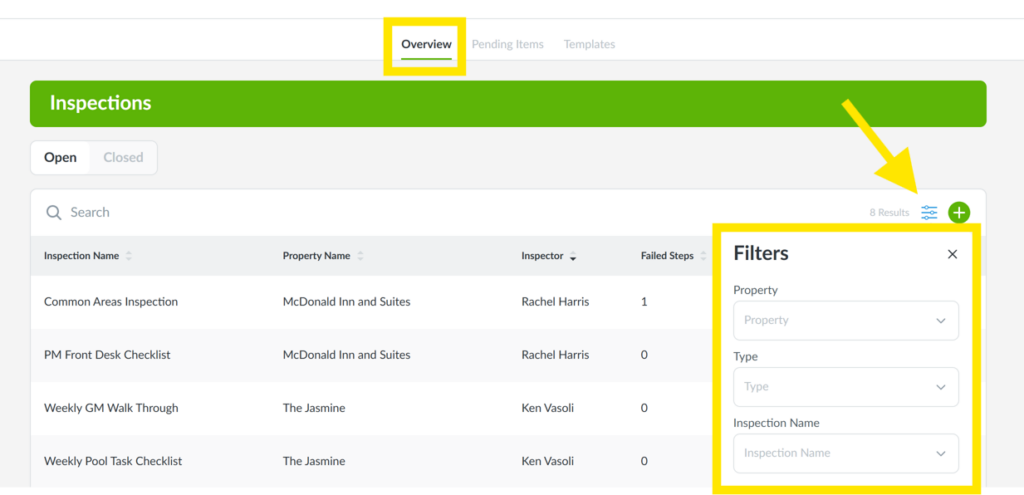Sort by Inspection Name column arrows
Screen dimensions: 1024x495
129,256
